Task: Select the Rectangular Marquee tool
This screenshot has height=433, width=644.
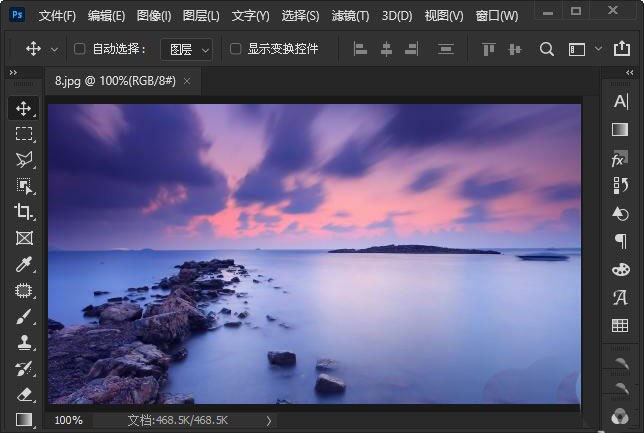Action: pyautogui.click(x=24, y=133)
